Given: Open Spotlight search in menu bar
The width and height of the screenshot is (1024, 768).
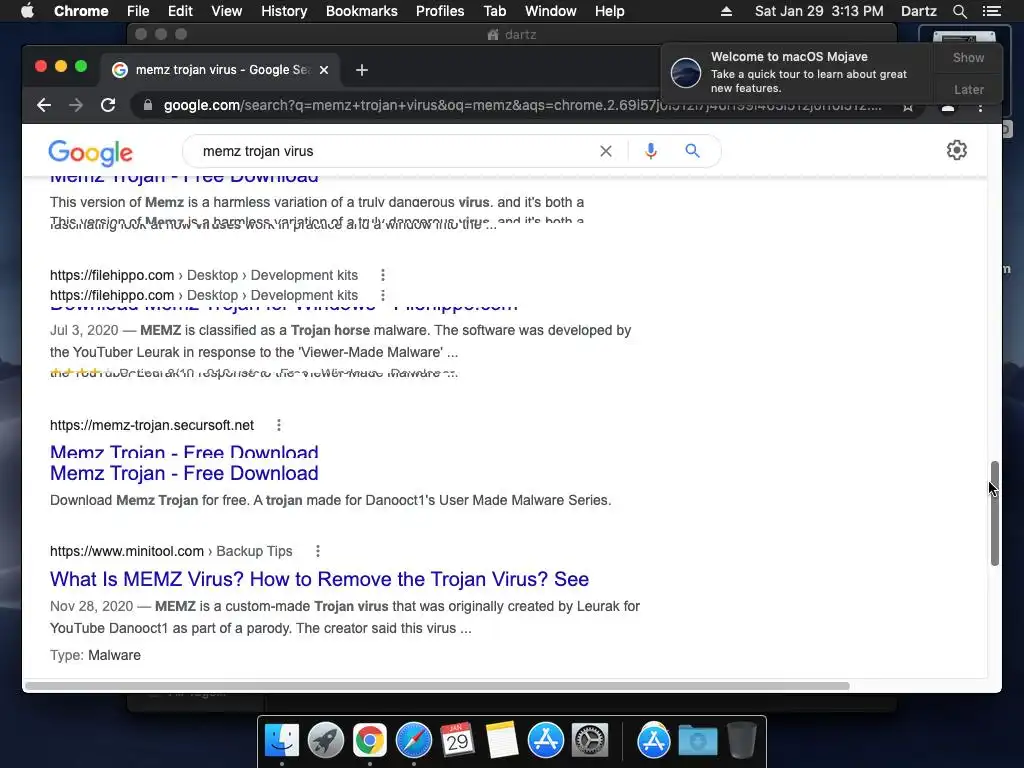Looking at the screenshot, I should click(x=959, y=11).
